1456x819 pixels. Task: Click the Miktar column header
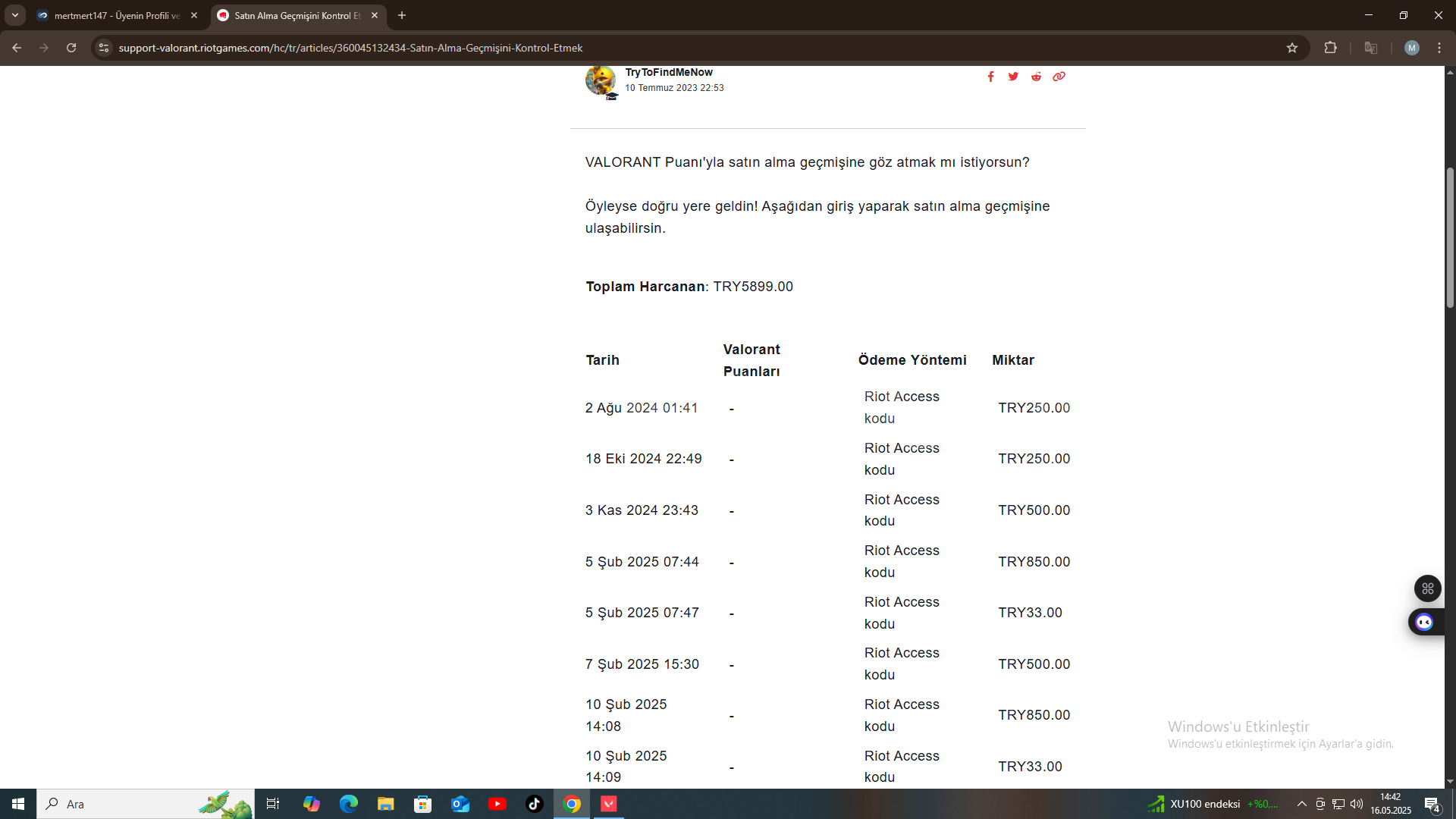tap(1013, 360)
